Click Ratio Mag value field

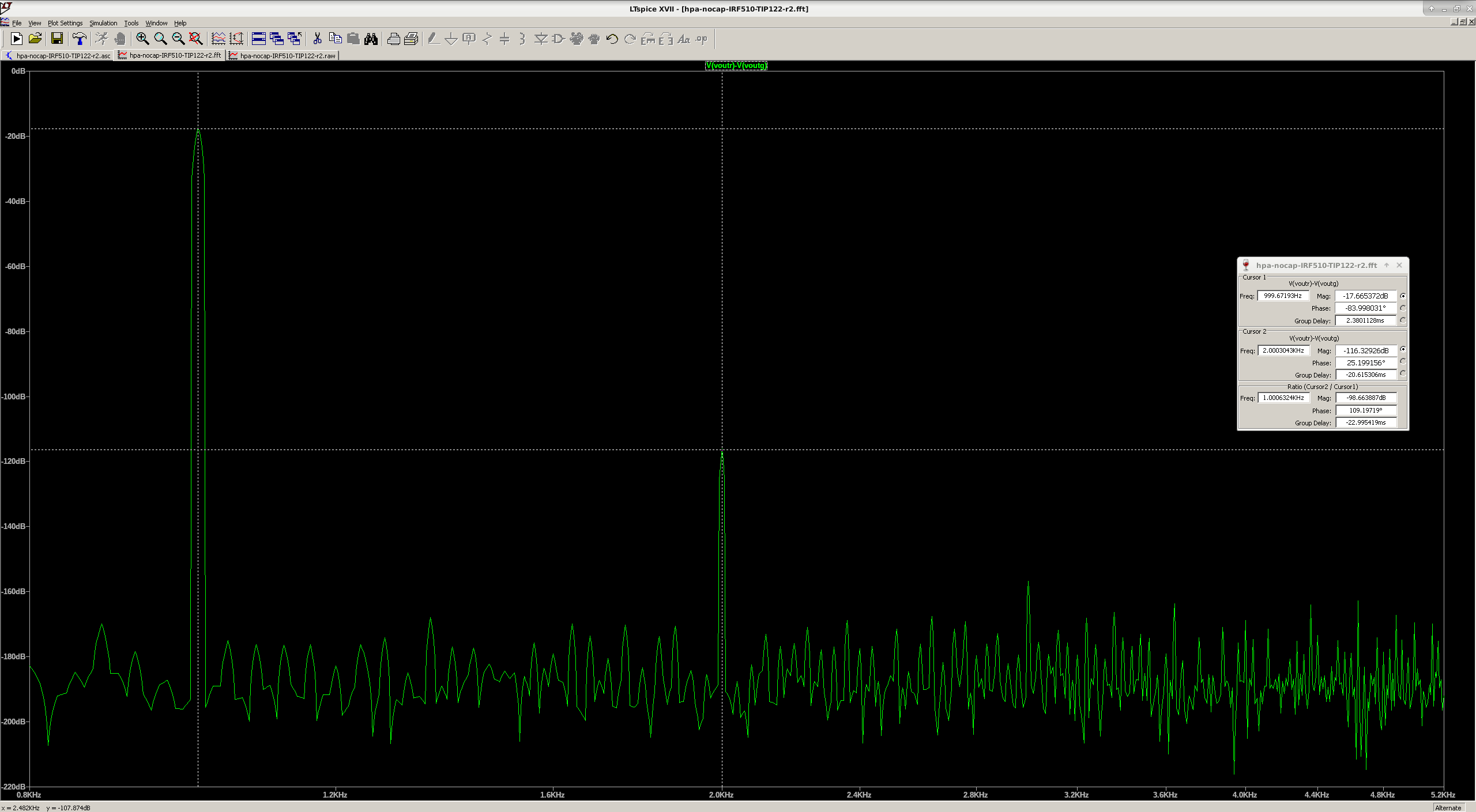click(x=1365, y=398)
